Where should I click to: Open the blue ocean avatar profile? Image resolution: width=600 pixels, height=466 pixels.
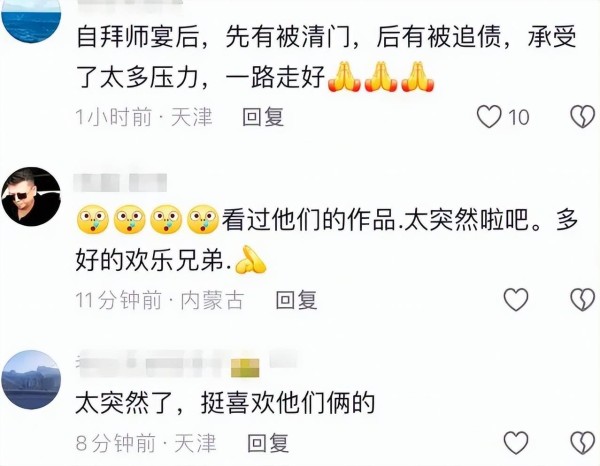coord(31,21)
